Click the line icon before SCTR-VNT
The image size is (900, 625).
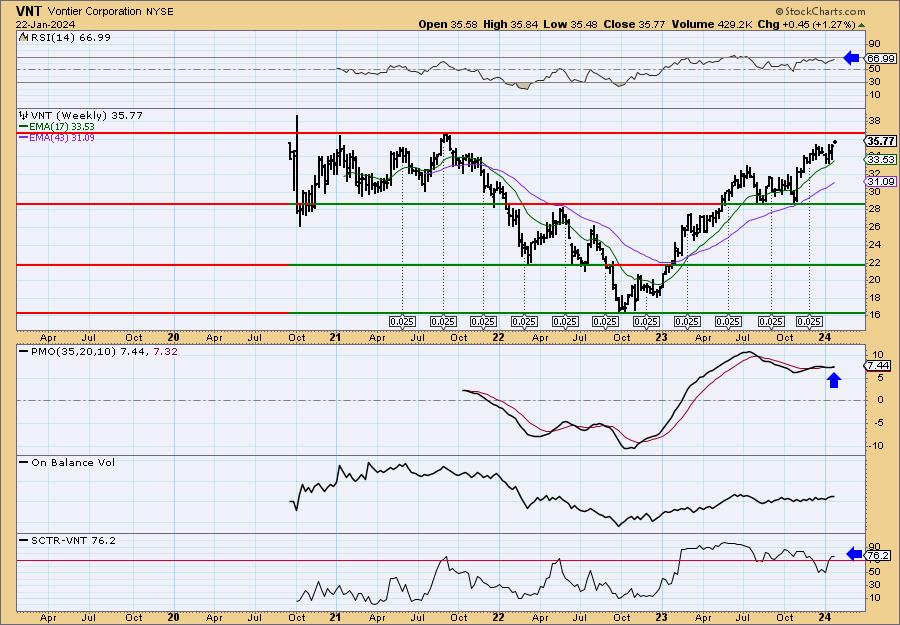(24, 540)
